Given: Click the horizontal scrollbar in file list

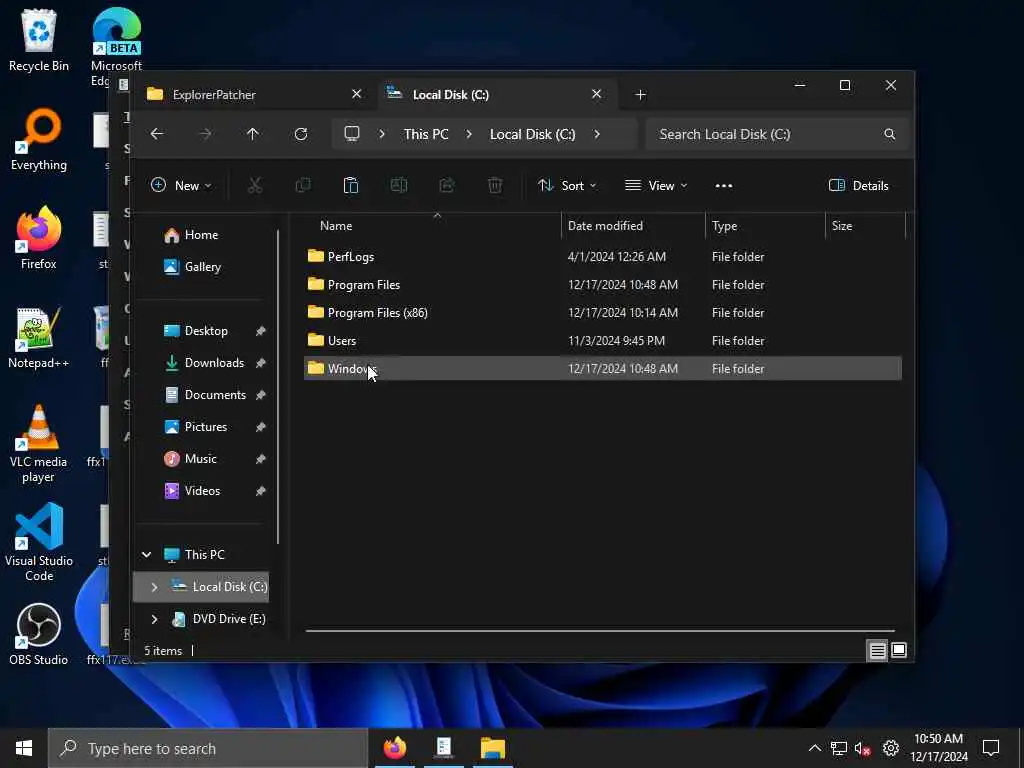Looking at the screenshot, I should coord(600,631).
